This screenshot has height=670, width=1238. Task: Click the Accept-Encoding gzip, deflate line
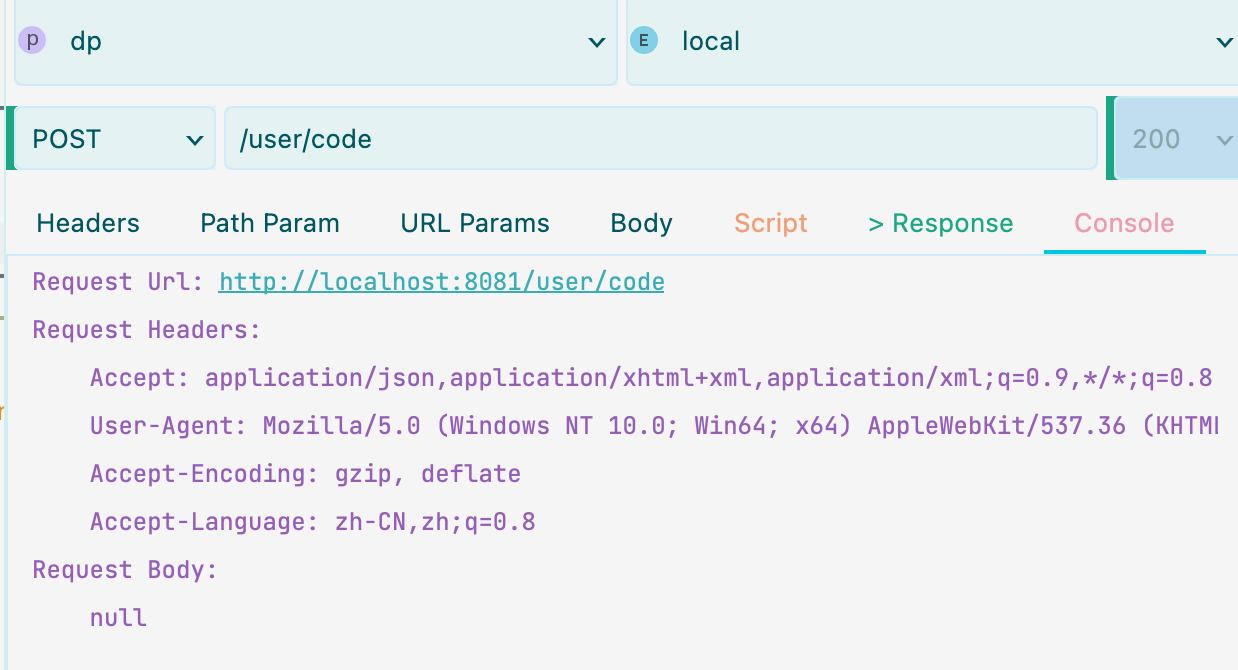tap(305, 474)
